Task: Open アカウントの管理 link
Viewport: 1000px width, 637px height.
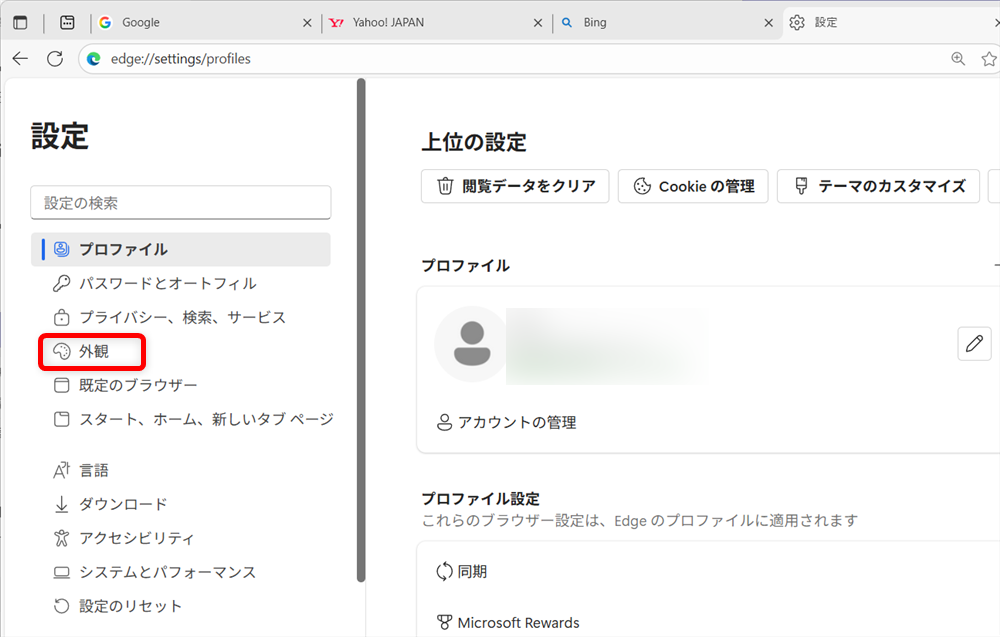Action: tap(511, 422)
